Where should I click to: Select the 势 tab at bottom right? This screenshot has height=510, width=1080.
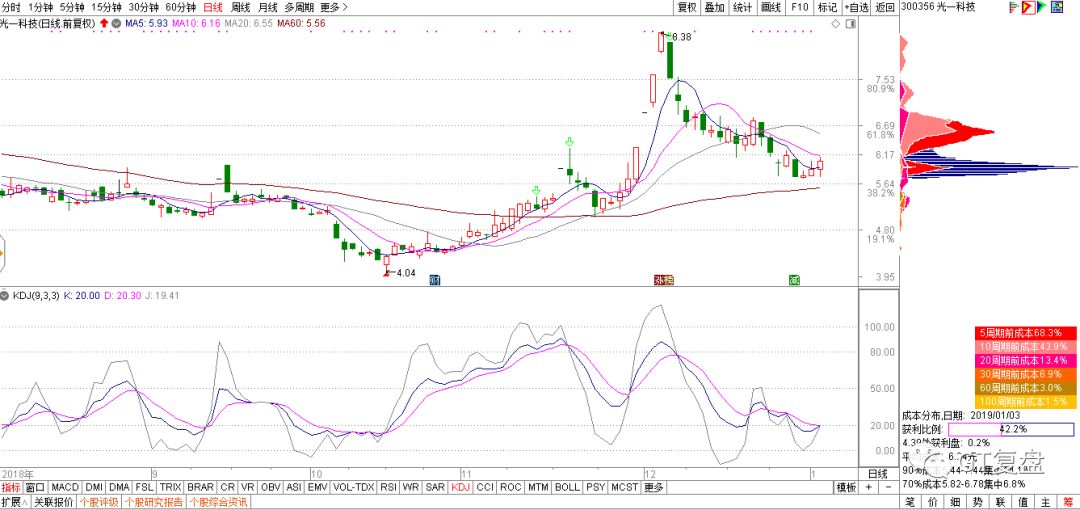(x=979, y=501)
